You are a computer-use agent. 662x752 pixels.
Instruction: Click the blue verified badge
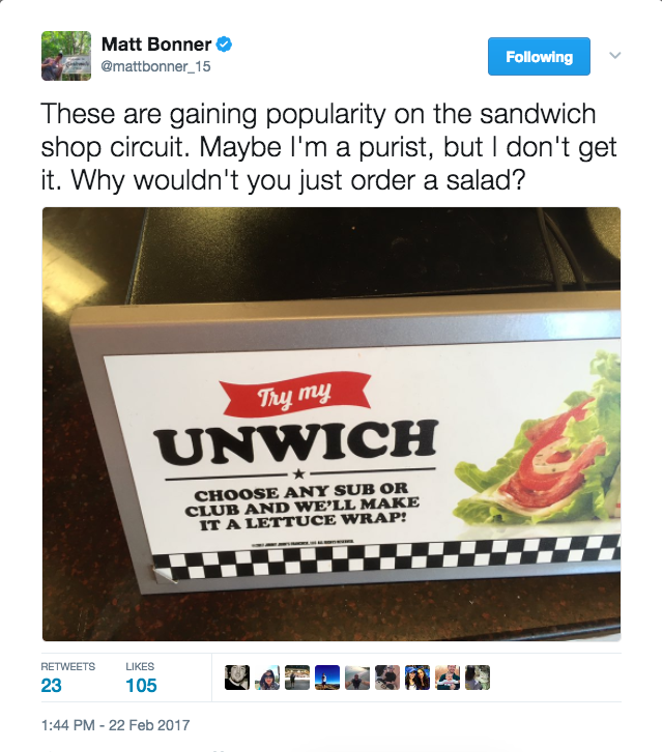224,45
